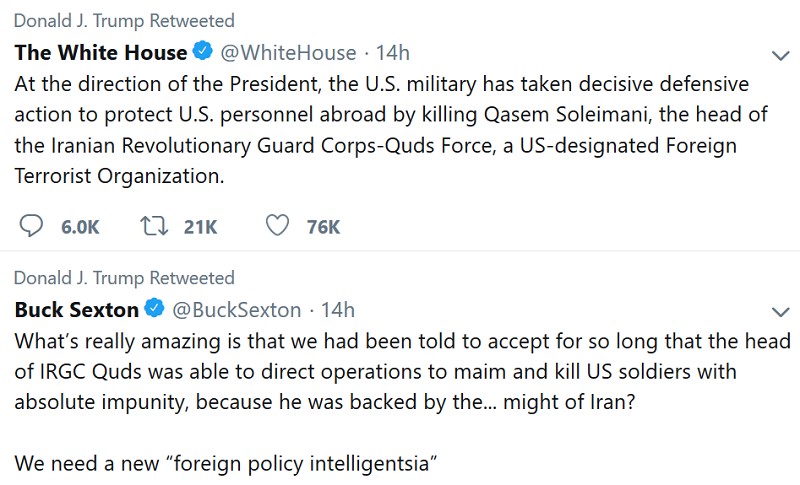
Task: Click Buck Sexton's verified badge
Action: pyautogui.click(x=156, y=309)
